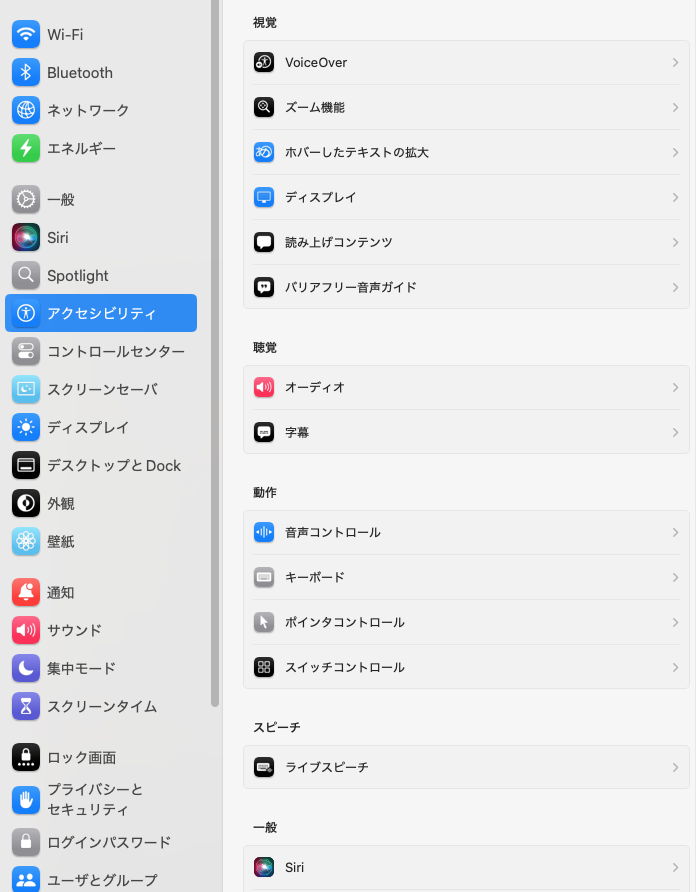Click the Bluetooth icon in sidebar
Viewport: 696px width, 892px height.
pyautogui.click(x=26, y=72)
